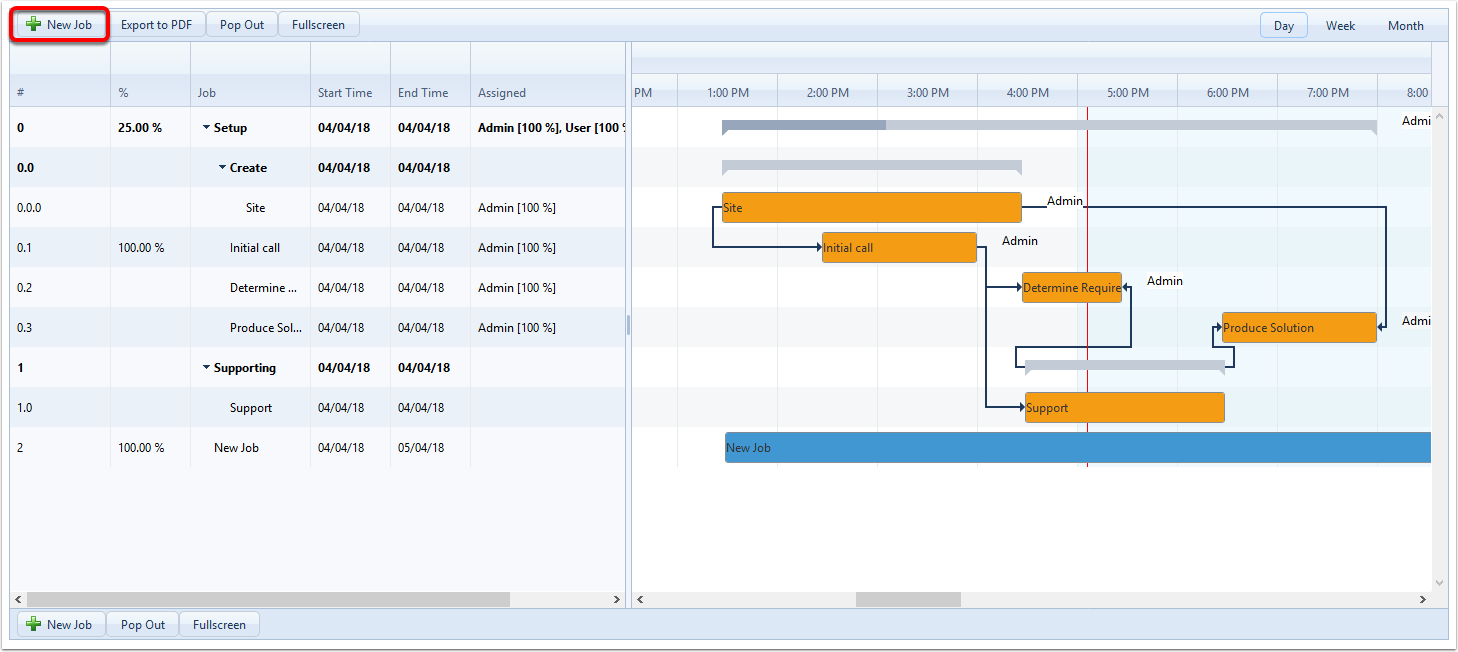This screenshot has width=1458, height=652.
Task: Click the green plus icon in bottom New Job button
Action: 34,625
